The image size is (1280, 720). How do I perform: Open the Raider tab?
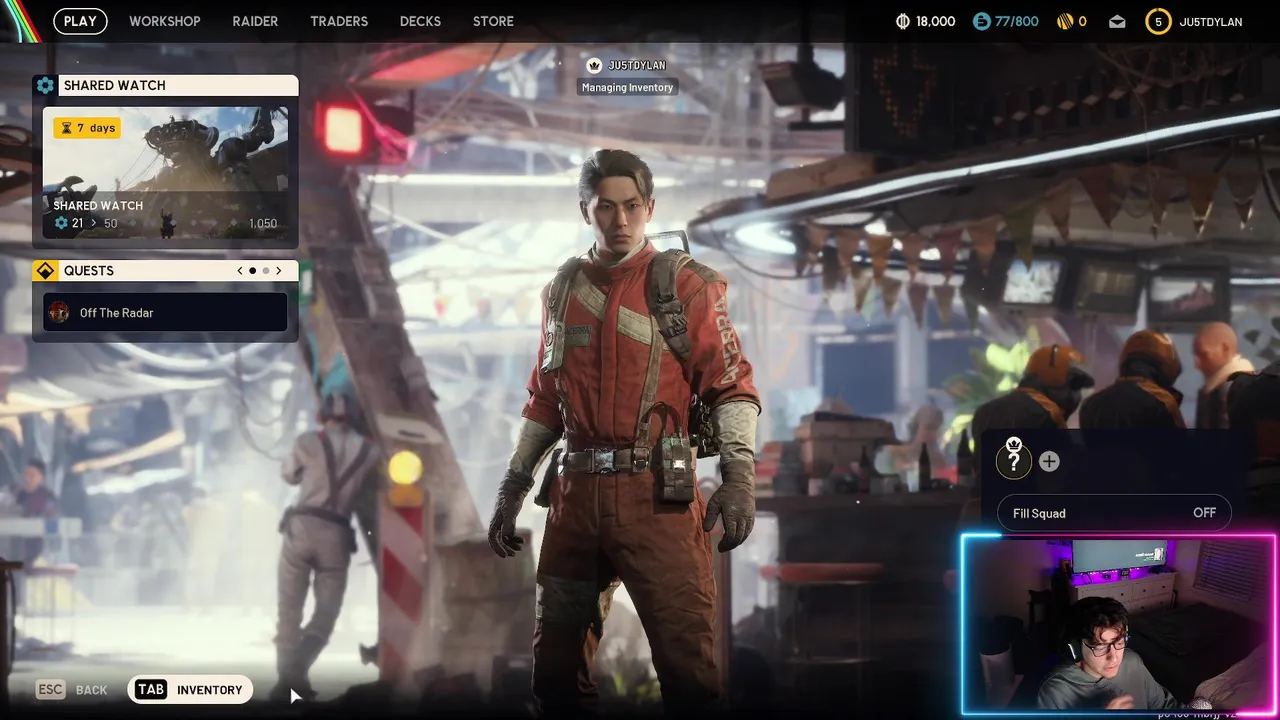click(255, 21)
